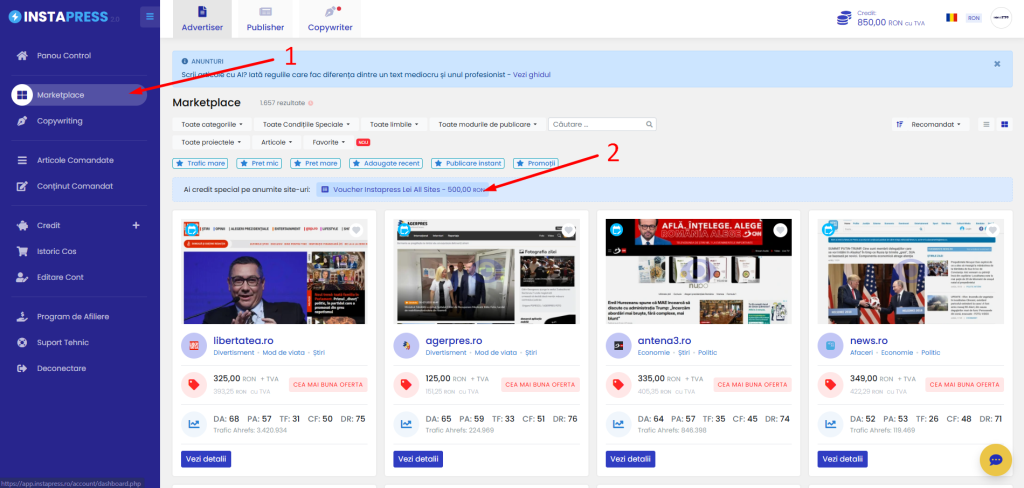
Task: Open the Recomandat sort dropdown
Action: 931,124
